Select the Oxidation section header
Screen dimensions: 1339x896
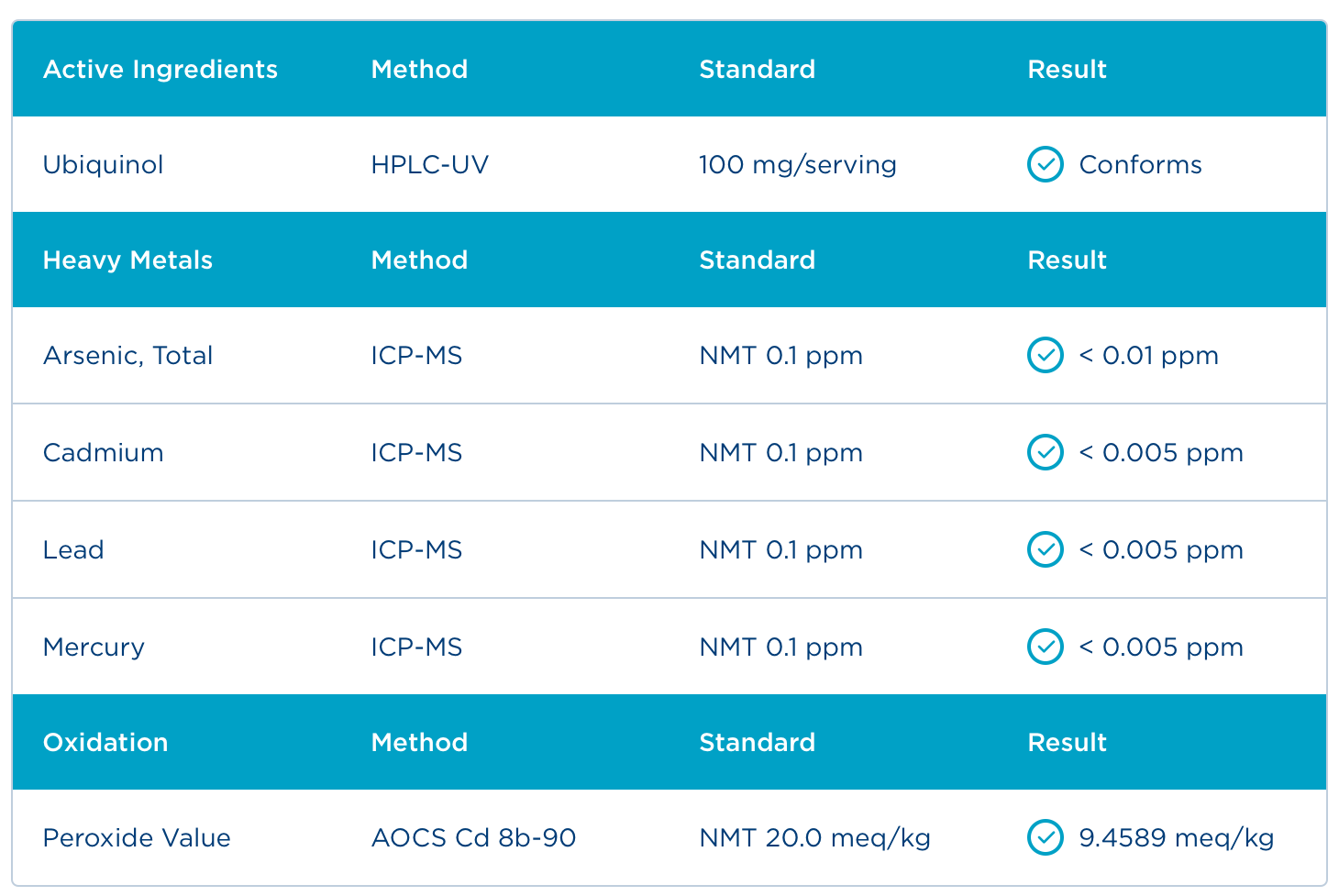[x=105, y=743]
